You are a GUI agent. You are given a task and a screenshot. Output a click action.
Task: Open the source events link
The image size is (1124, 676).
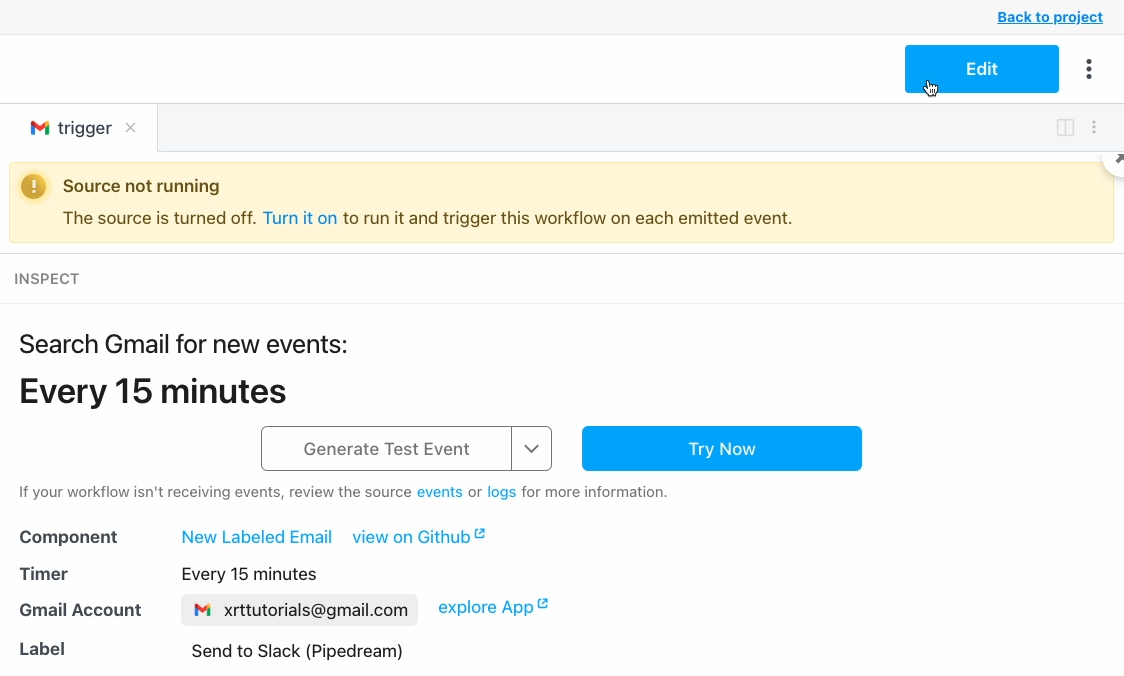439,492
